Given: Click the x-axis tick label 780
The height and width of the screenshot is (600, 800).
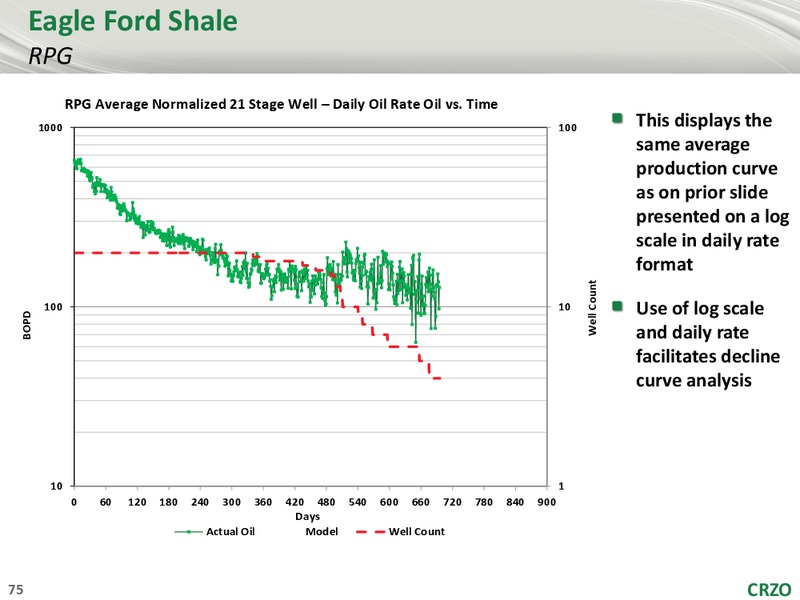Looking at the screenshot, I should [x=484, y=502].
